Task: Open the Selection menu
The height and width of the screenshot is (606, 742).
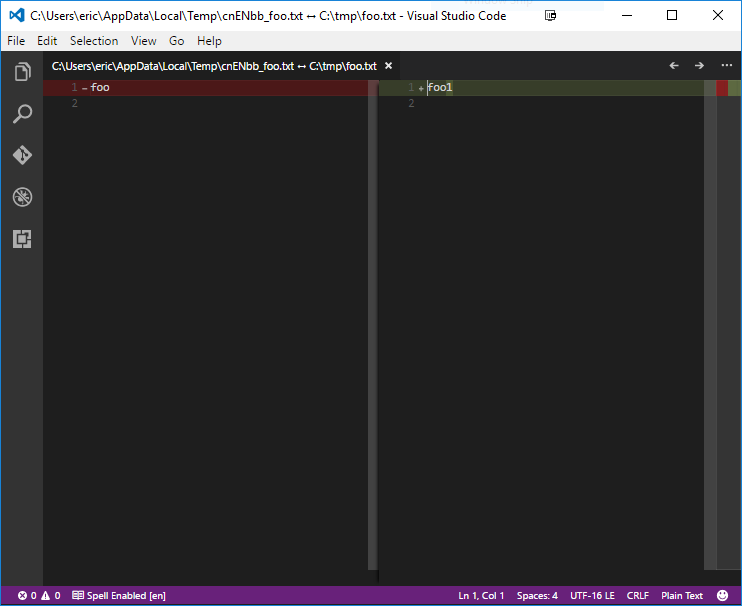Action: 94,41
